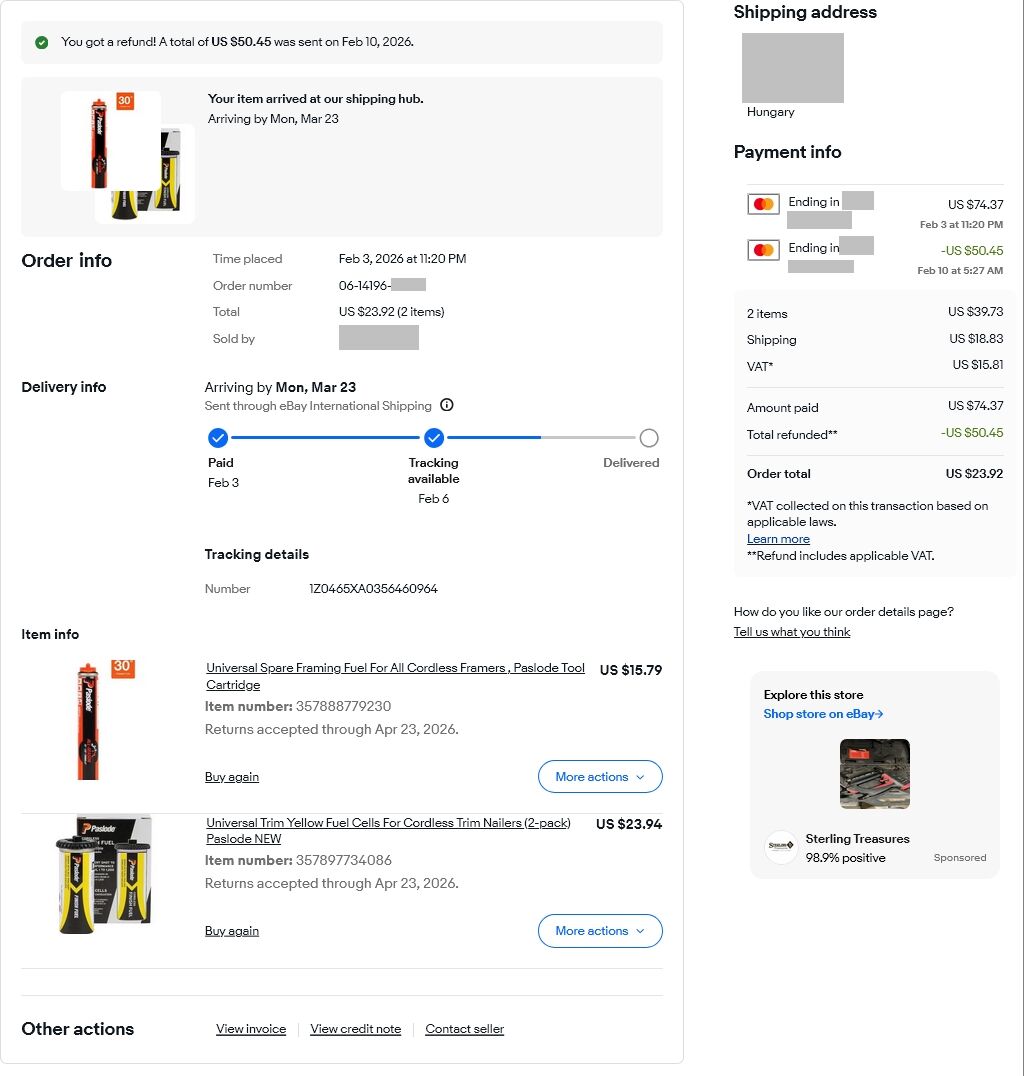Viewport: 1024px width, 1076px height.
Task: Click View credit note
Action: click(356, 1029)
